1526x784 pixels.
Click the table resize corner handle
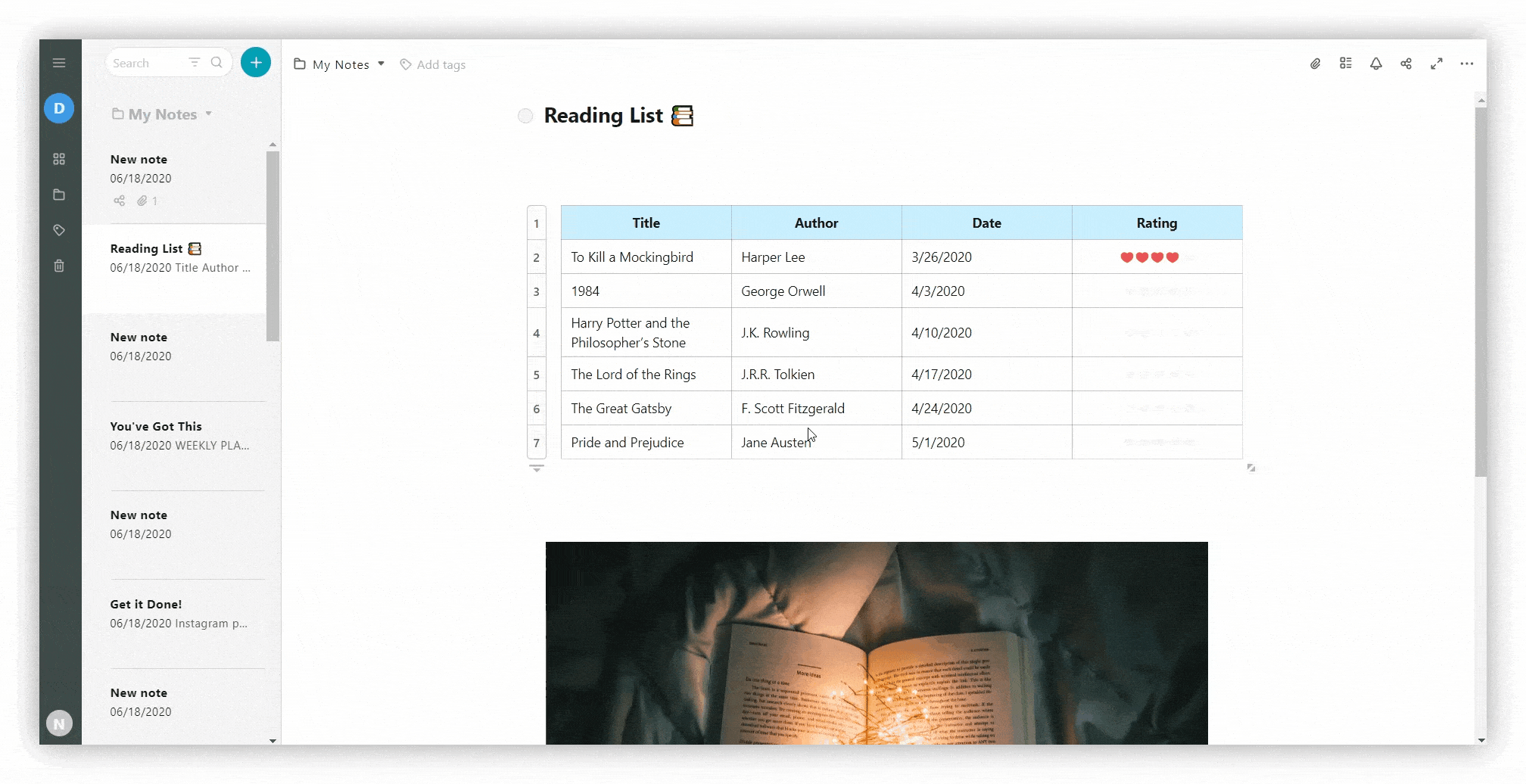tap(1251, 468)
